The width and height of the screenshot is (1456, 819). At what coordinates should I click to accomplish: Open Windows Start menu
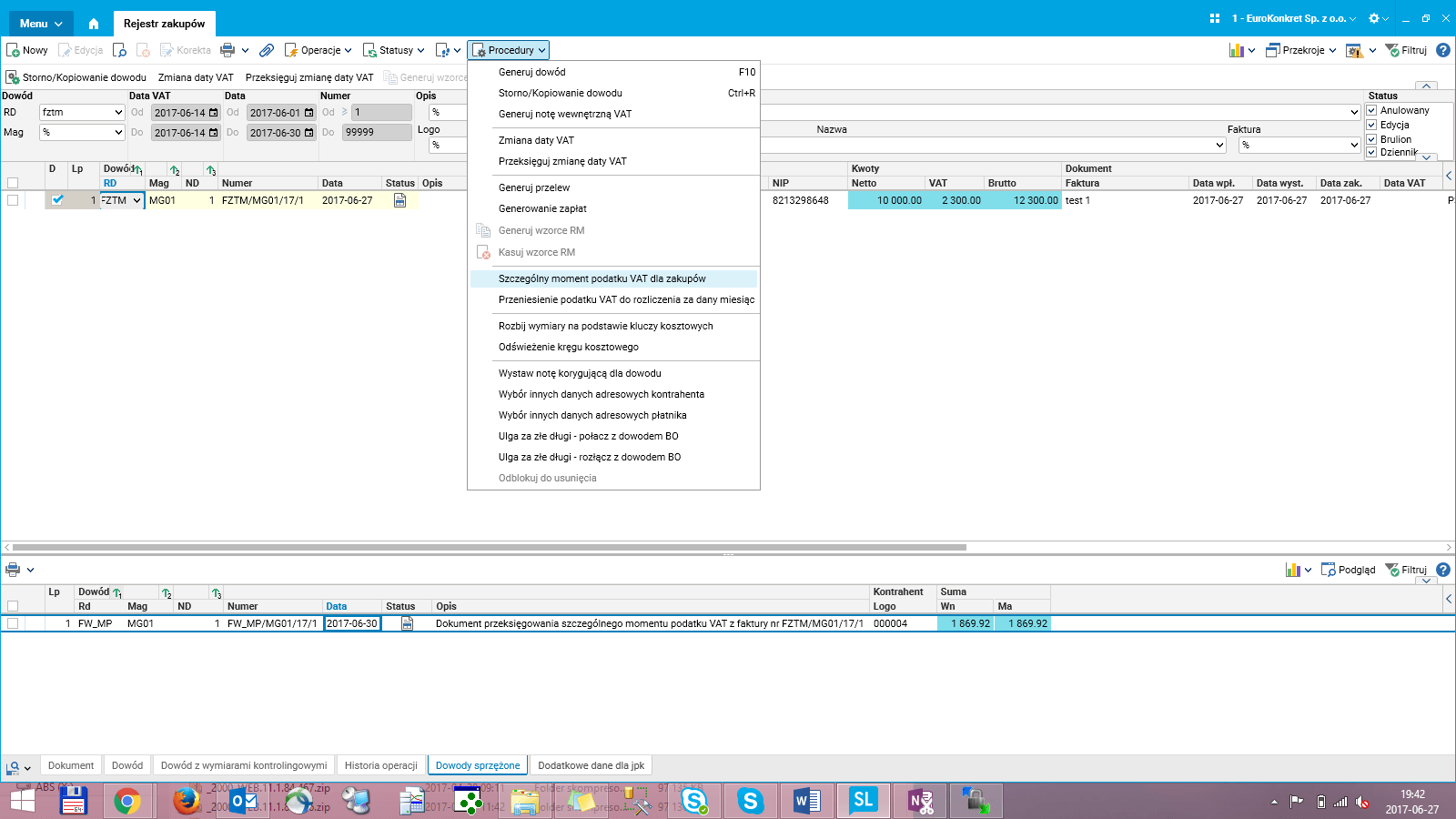(x=22, y=802)
